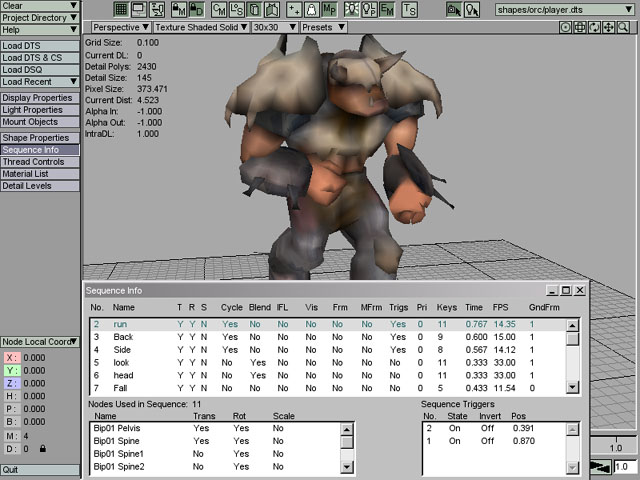Open the Texture Shaded Solid dropdown
640x480 pixels.
tap(201, 27)
